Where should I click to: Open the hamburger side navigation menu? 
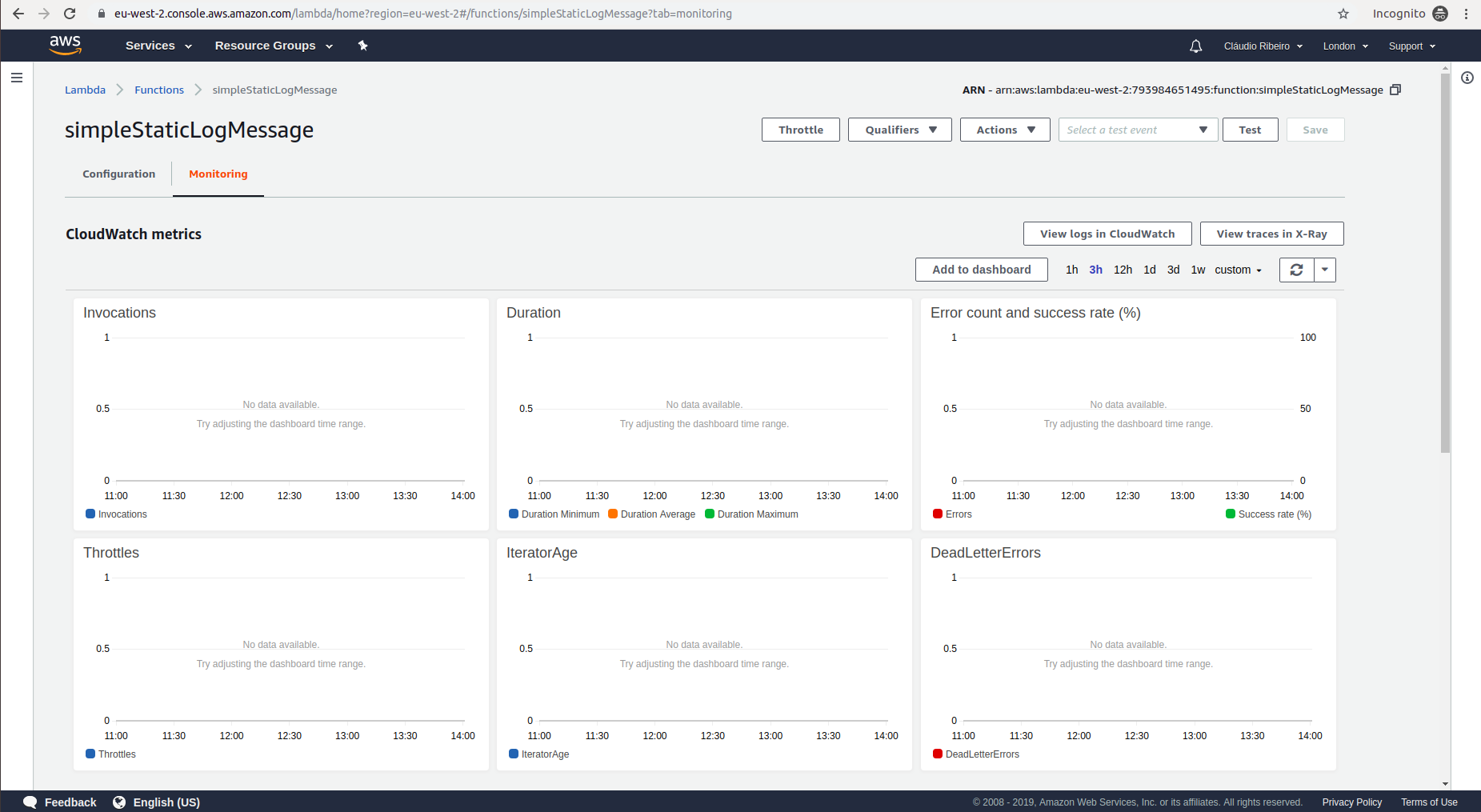[17, 78]
